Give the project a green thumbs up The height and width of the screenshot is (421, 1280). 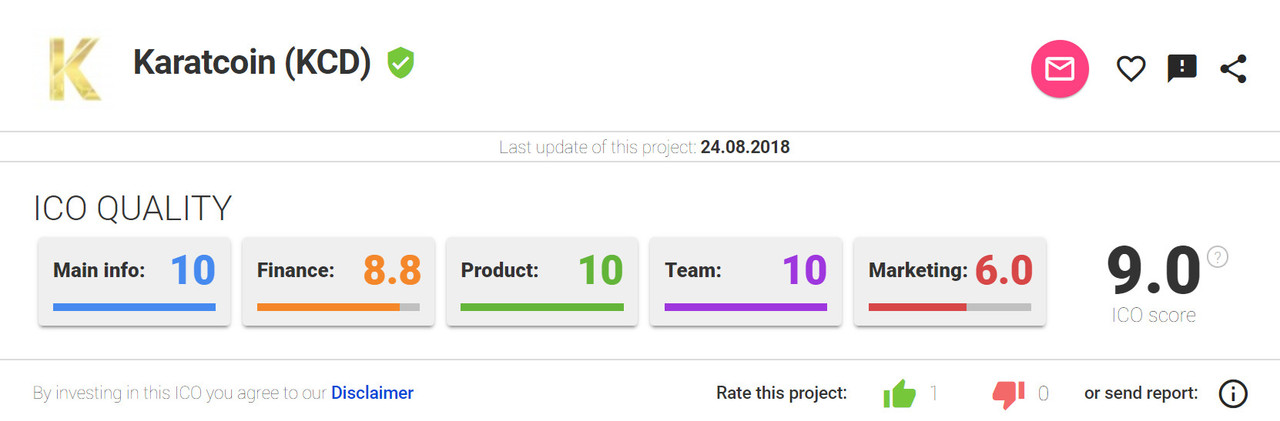point(900,394)
